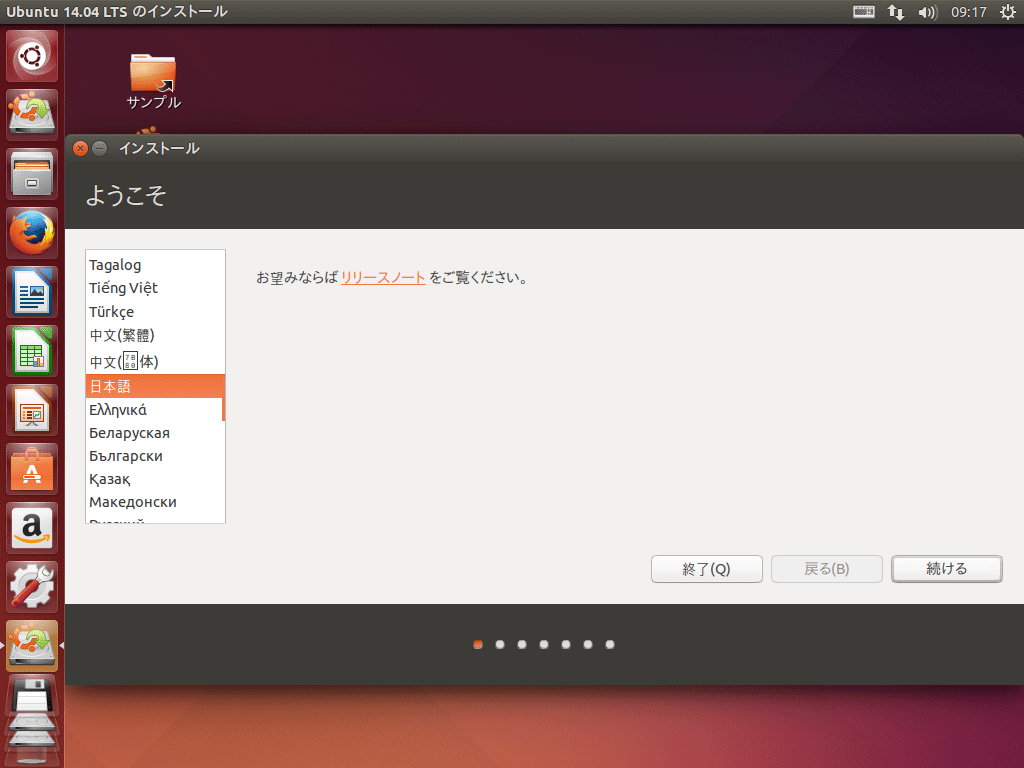Click the 終了(Q) quit button
This screenshot has width=1024, height=768.
coord(707,569)
